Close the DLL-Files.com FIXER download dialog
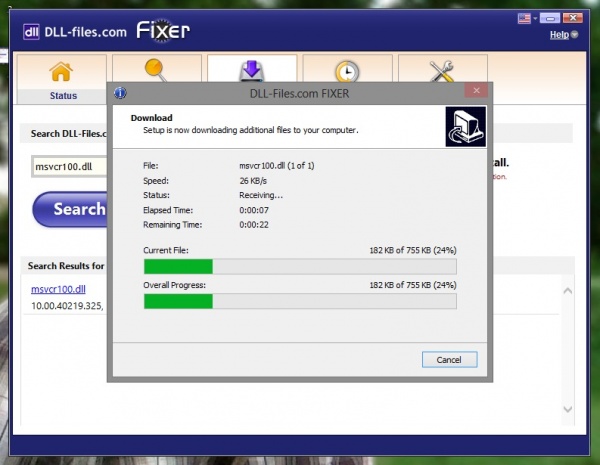600x465 pixels. pyautogui.click(x=476, y=90)
